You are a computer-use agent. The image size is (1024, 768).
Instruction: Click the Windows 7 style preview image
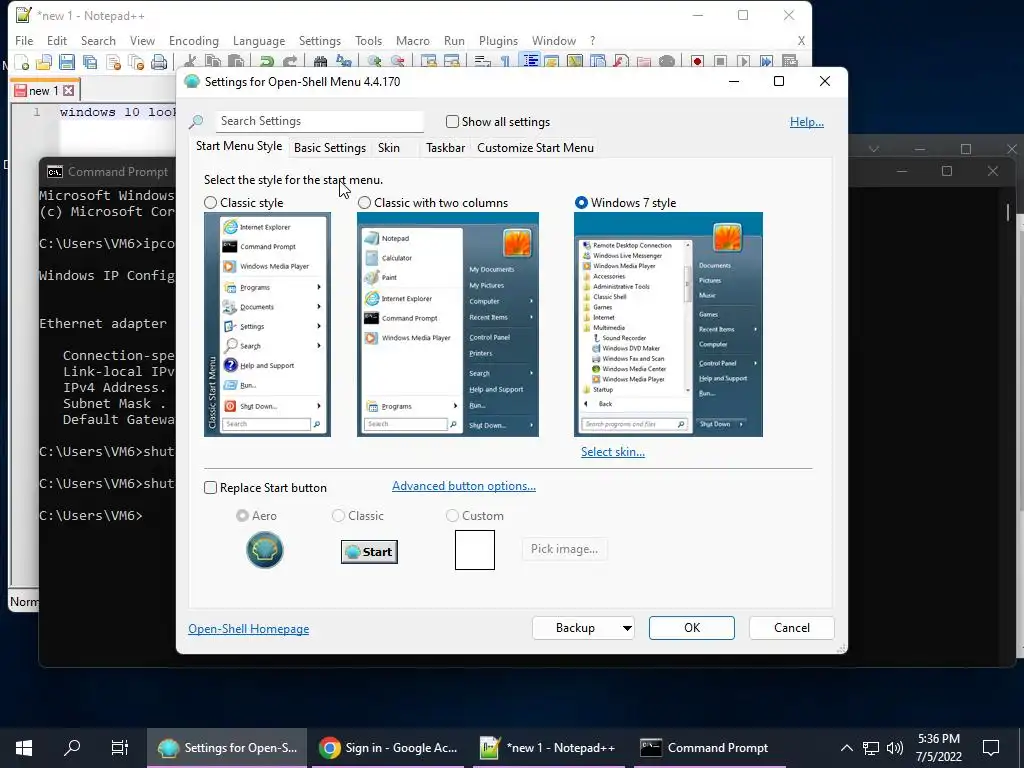668,325
